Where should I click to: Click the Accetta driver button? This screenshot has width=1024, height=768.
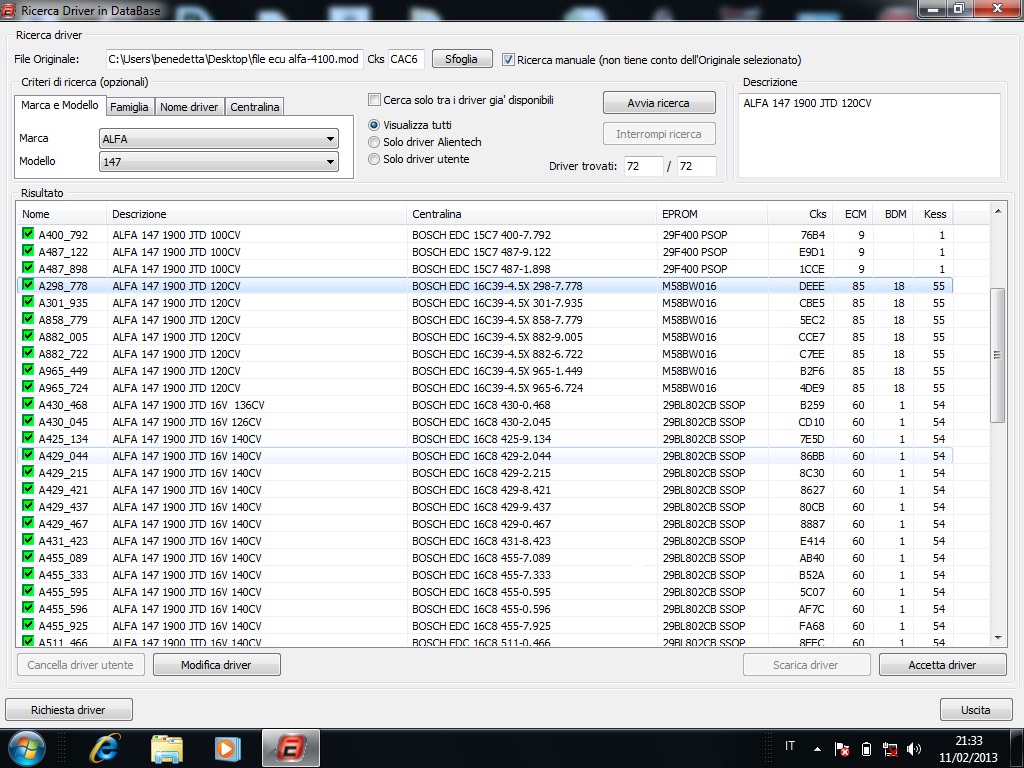pyautogui.click(x=942, y=665)
